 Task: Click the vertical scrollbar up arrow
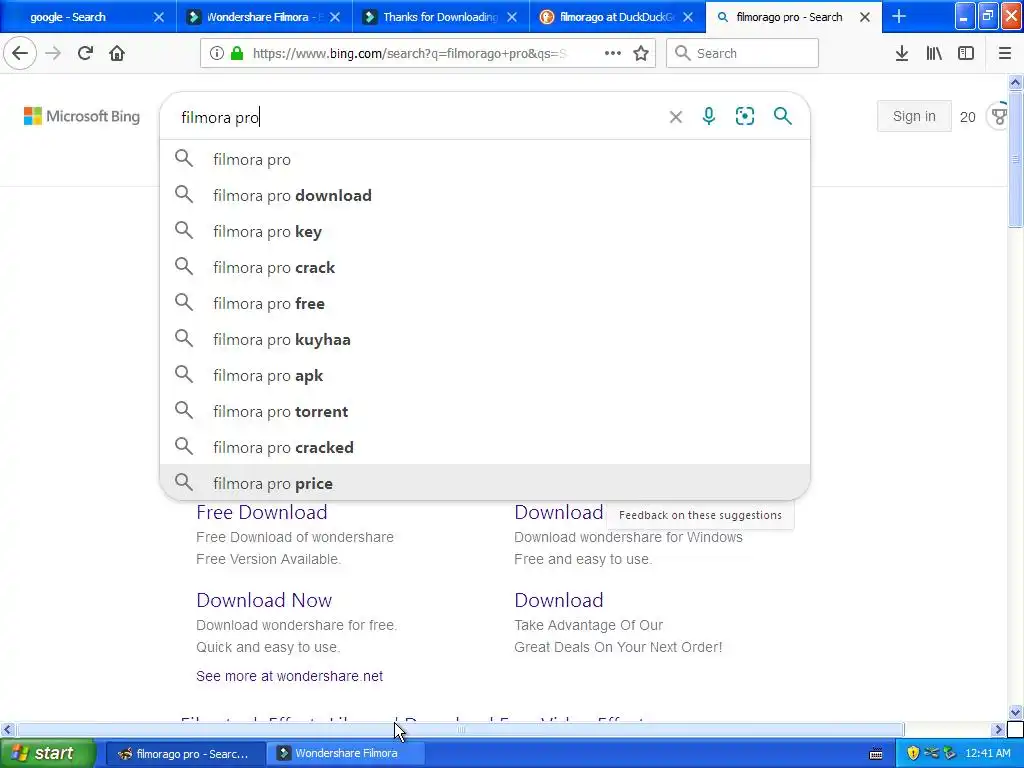click(1015, 82)
